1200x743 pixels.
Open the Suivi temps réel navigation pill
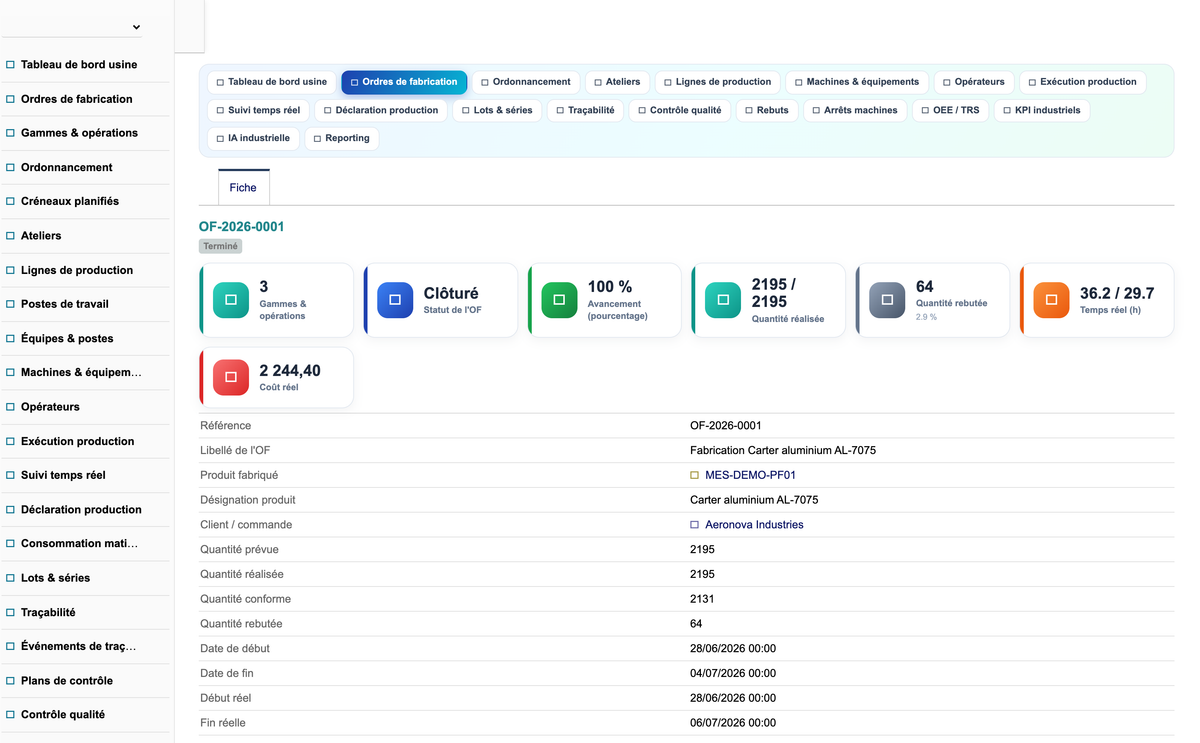(258, 110)
